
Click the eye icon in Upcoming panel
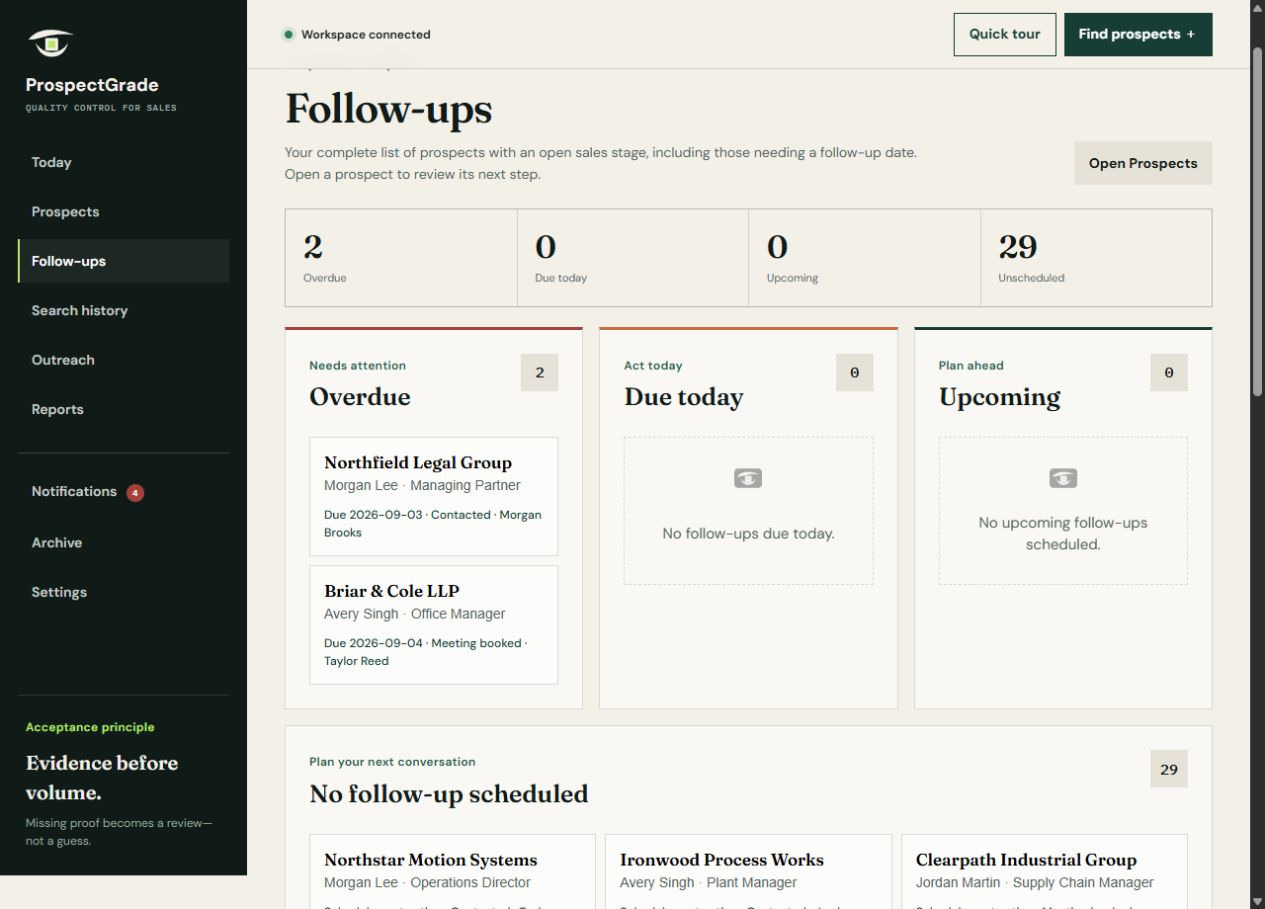pyautogui.click(x=1063, y=478)
